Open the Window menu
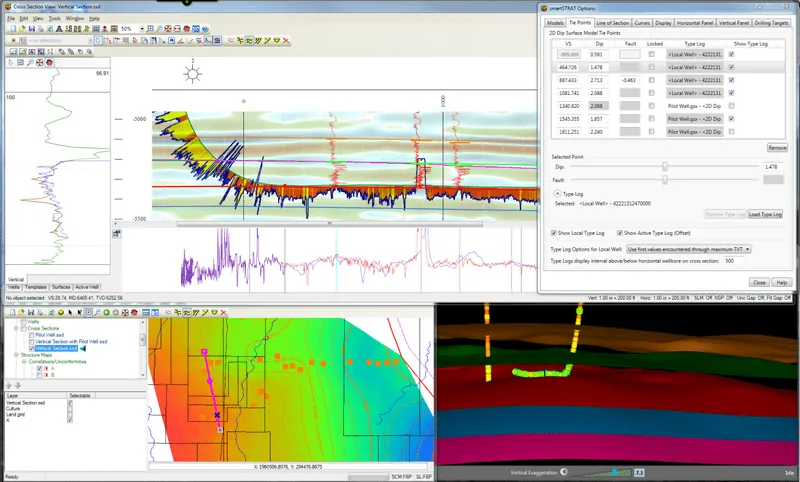 74,18
